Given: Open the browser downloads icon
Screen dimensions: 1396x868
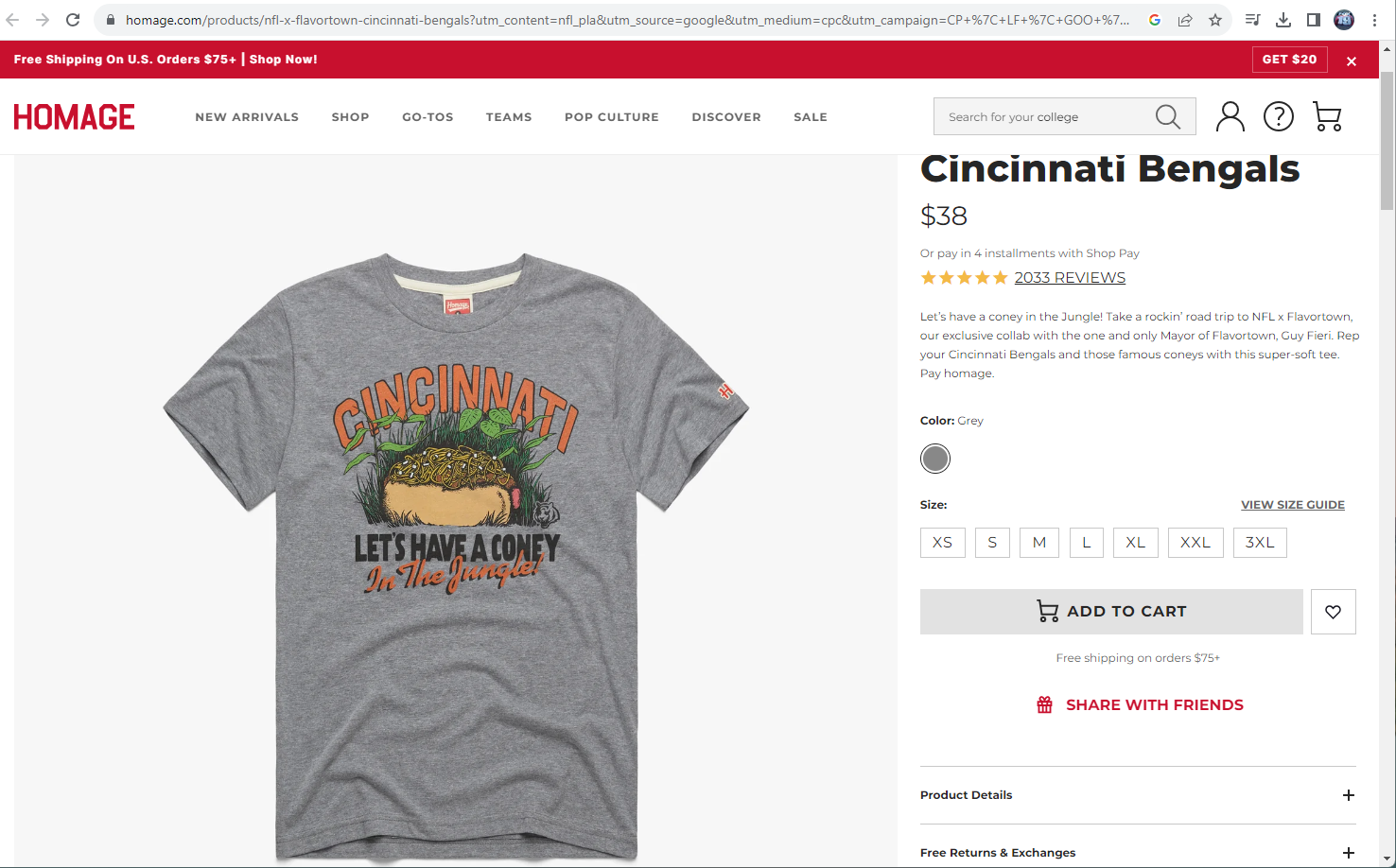Looking at the screenshot, I should 1283,20.
